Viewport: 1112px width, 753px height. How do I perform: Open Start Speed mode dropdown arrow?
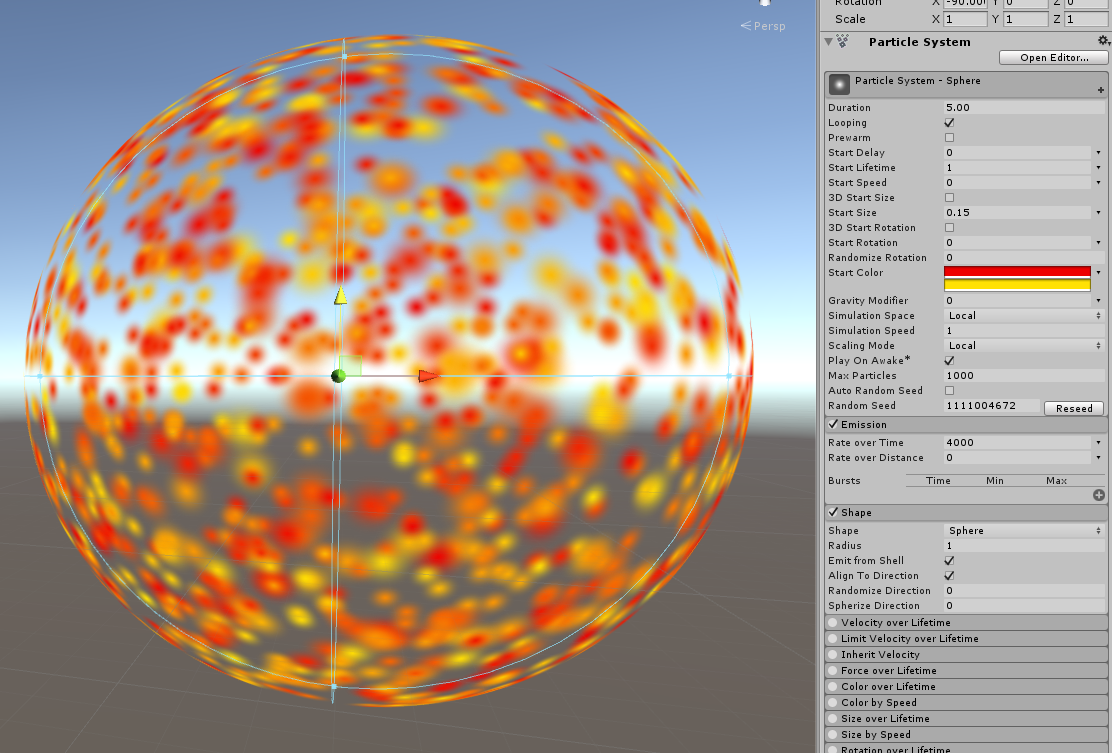pos(1099,182)
